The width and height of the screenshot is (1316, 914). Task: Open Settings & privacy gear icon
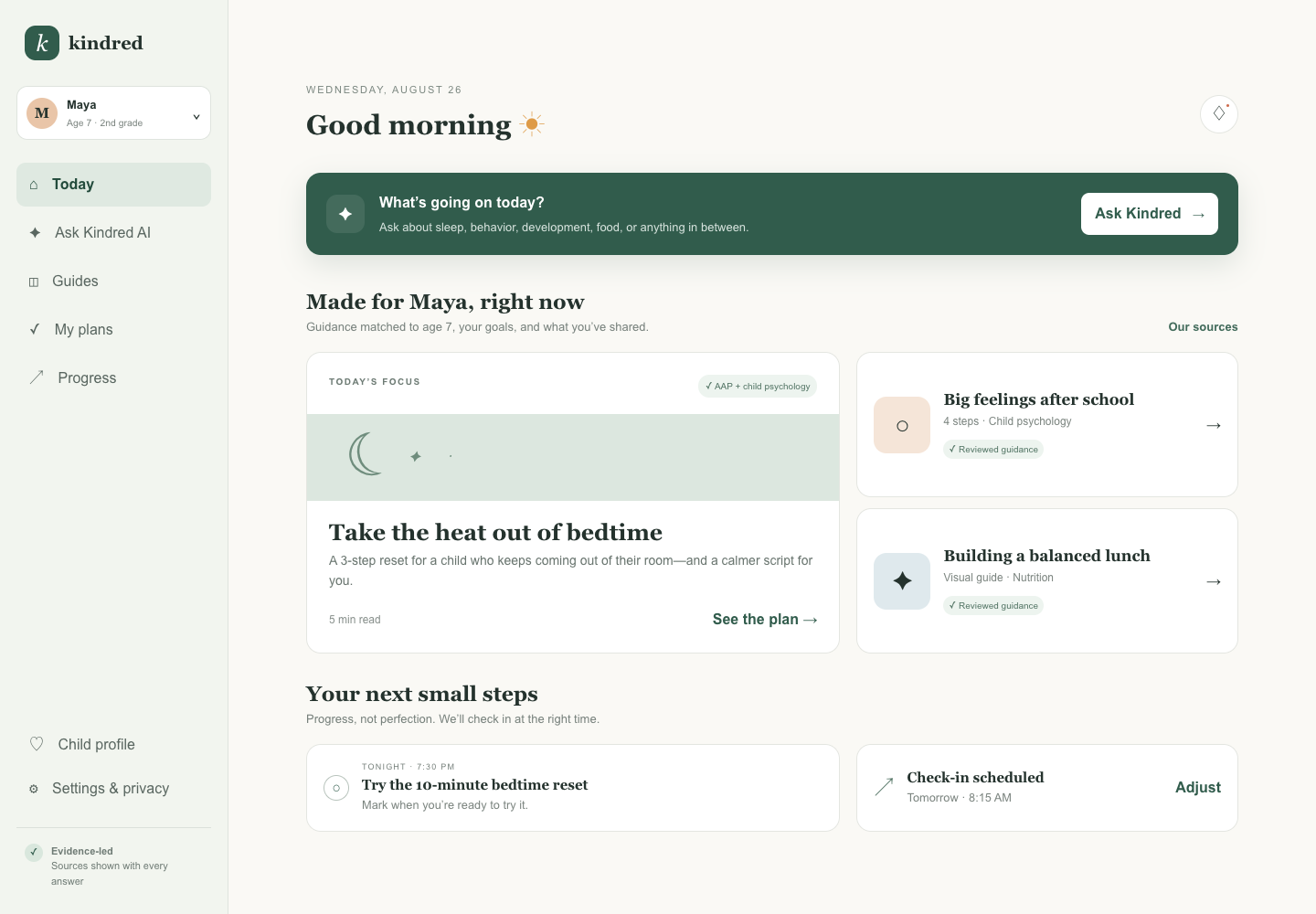coord(34,789)
